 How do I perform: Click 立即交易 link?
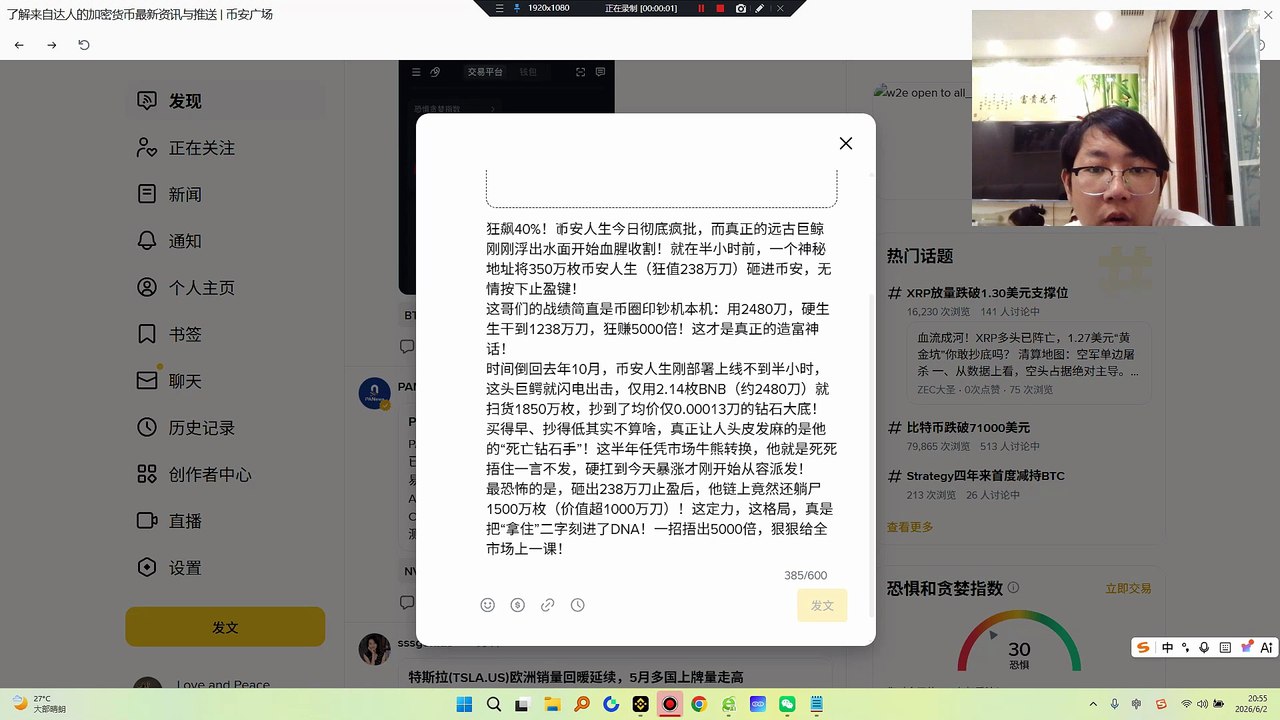click(1128, 589)
